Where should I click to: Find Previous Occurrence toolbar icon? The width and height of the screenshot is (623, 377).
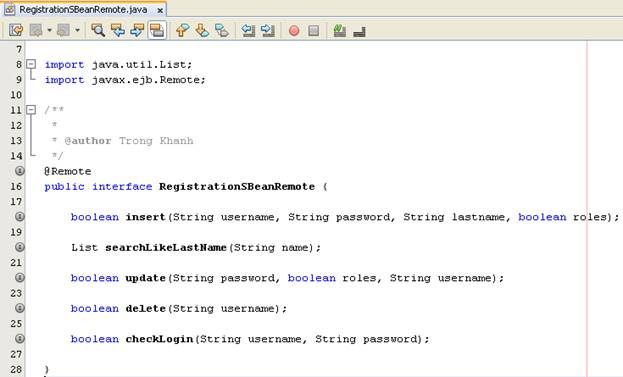tap(118, 31)
